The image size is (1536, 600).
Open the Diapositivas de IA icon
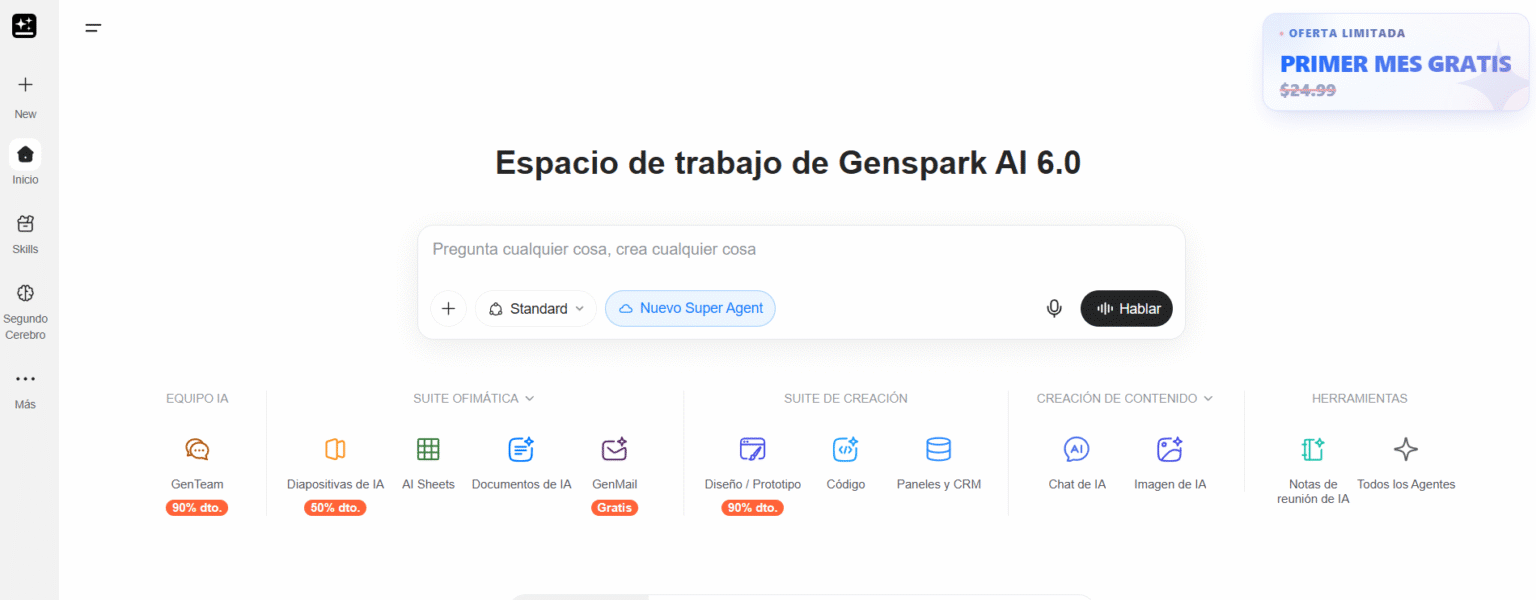(335, 449)
